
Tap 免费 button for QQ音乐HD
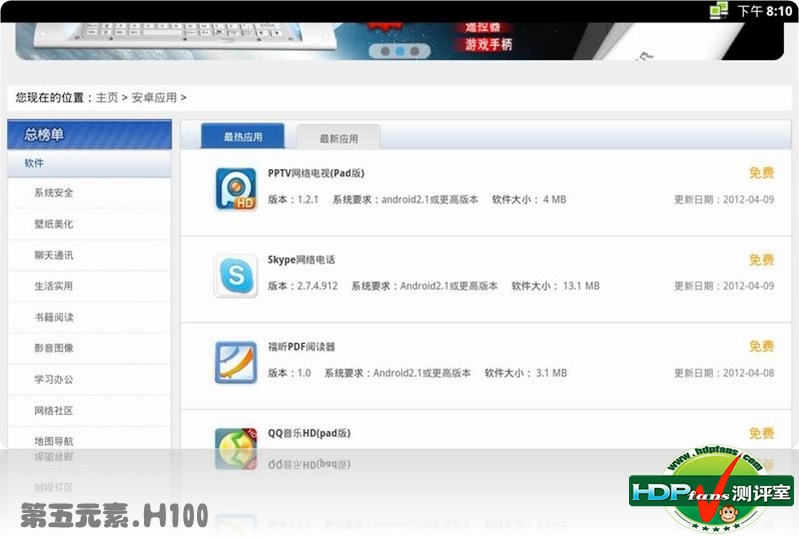(761, 434)
